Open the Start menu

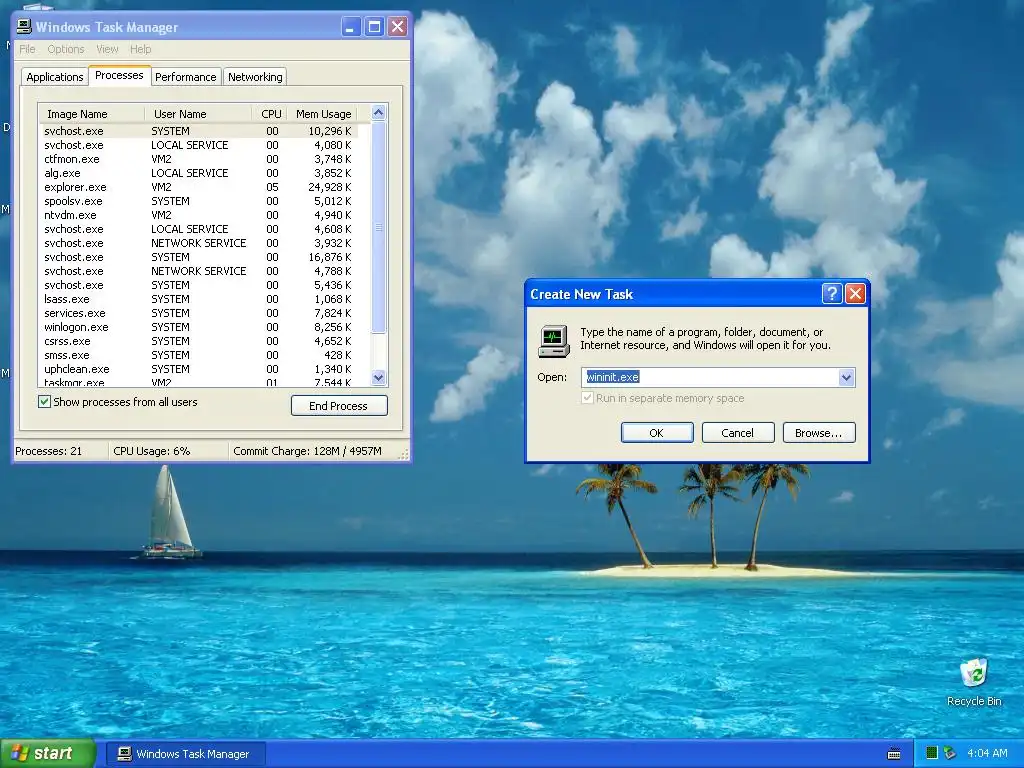click(48, 753)
